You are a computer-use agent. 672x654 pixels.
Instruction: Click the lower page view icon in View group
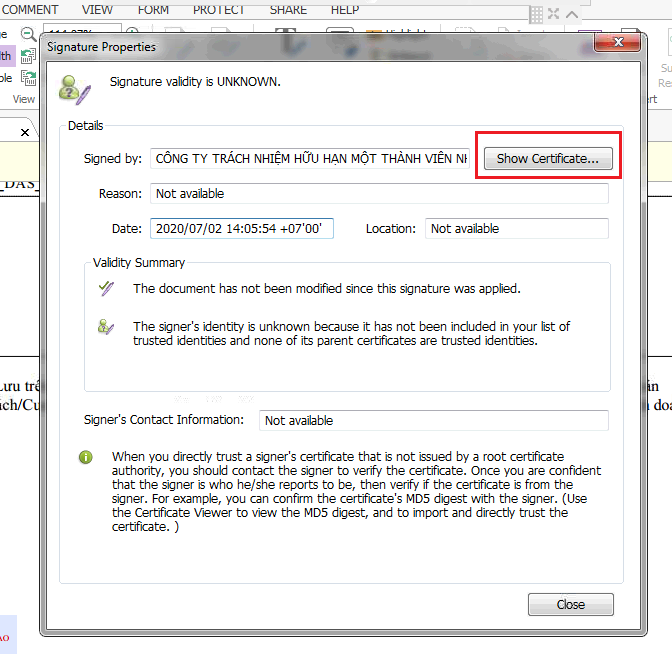(x=29, y=78)
